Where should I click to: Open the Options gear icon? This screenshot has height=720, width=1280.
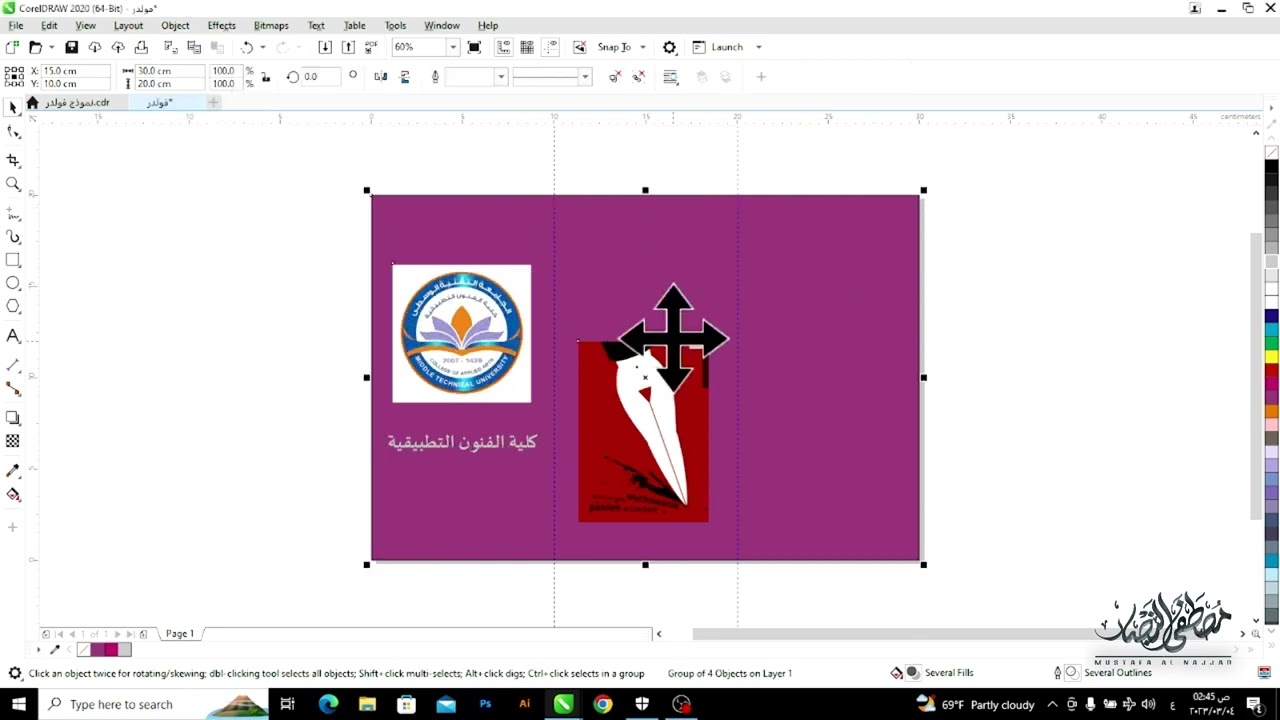(670, 47)
